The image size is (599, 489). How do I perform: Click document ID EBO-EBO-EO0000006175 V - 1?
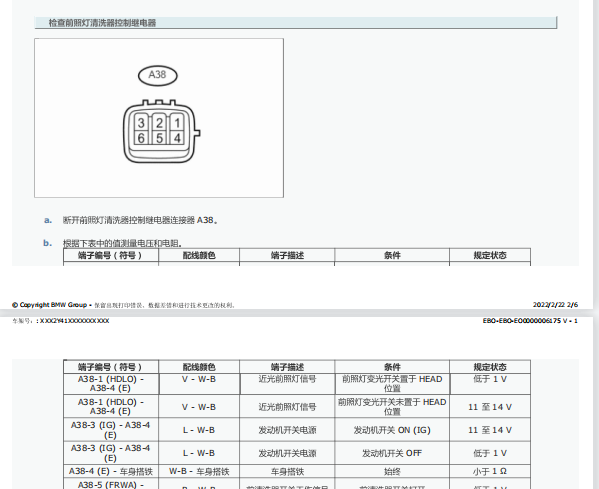point(530,321)
